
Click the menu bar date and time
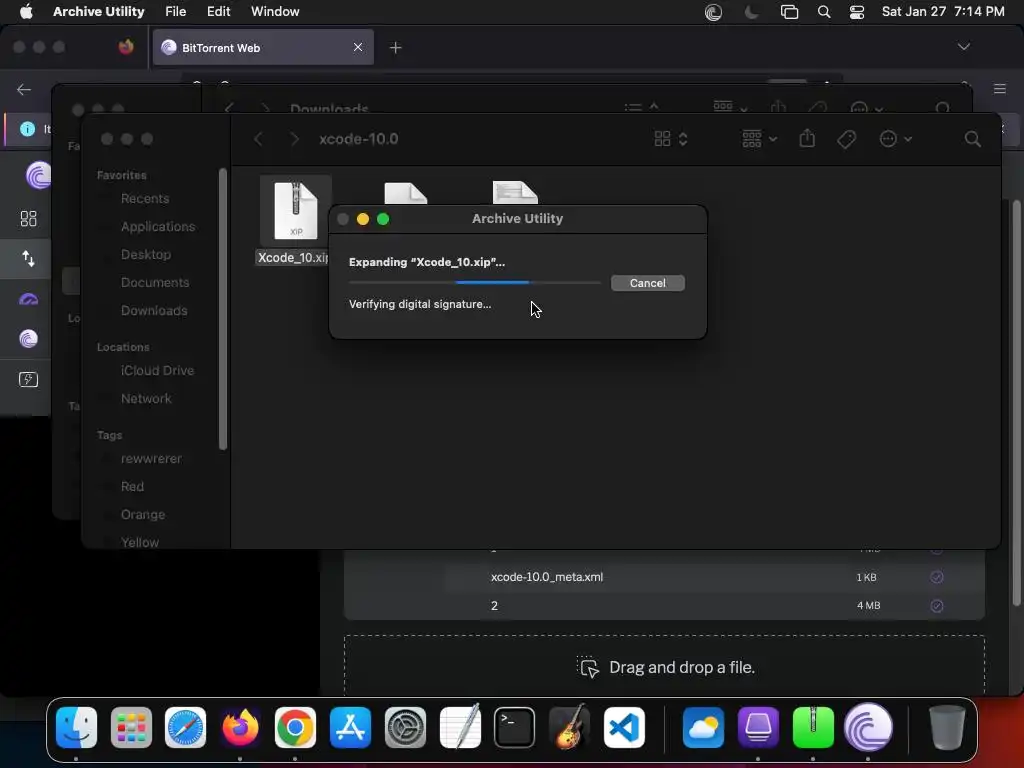point(943,12)
